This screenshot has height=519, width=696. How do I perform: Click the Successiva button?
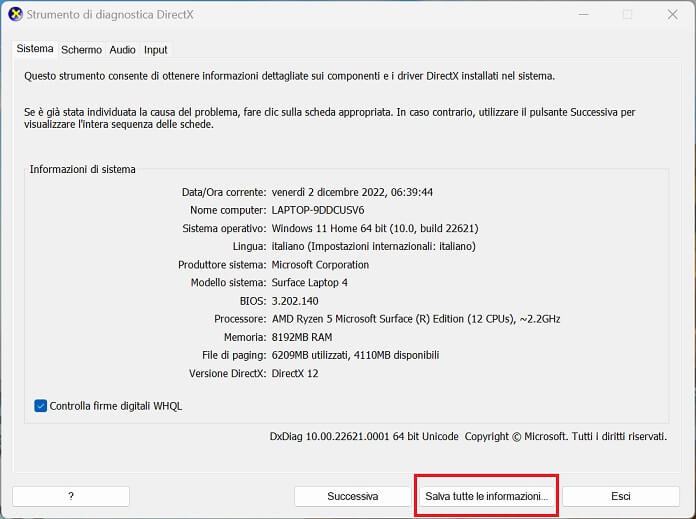[x=352, y=496]
